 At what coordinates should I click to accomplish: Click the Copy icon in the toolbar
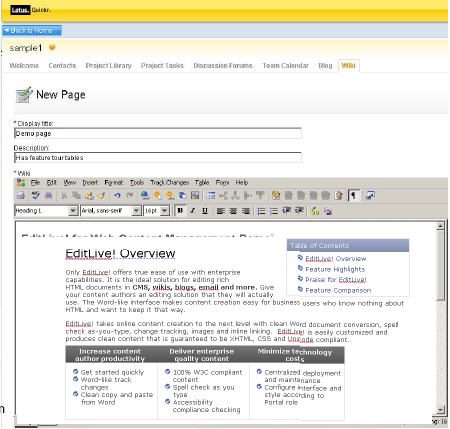click(x=76, y=196)
